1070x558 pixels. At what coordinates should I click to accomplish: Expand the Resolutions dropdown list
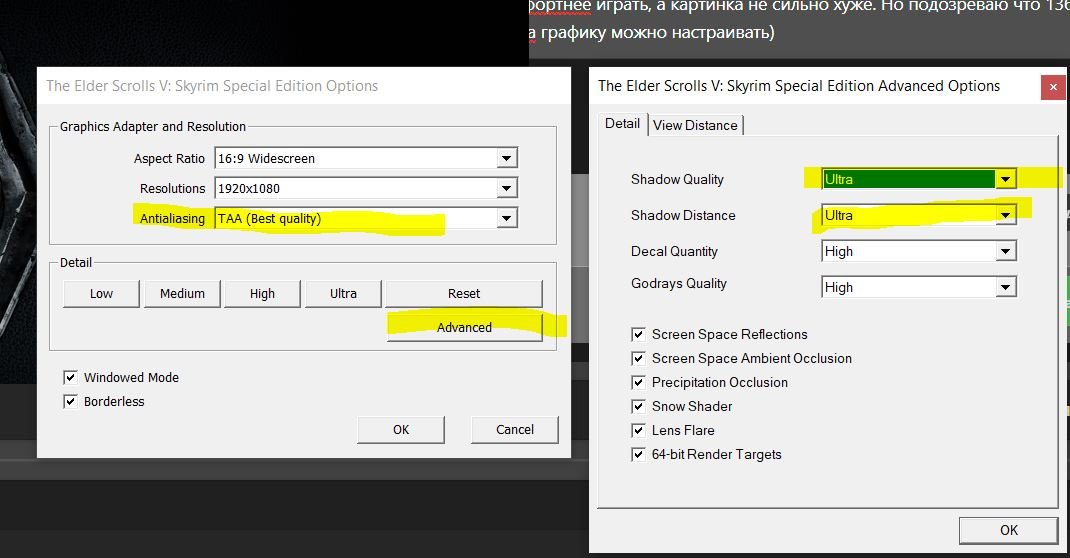pos(506,189)
